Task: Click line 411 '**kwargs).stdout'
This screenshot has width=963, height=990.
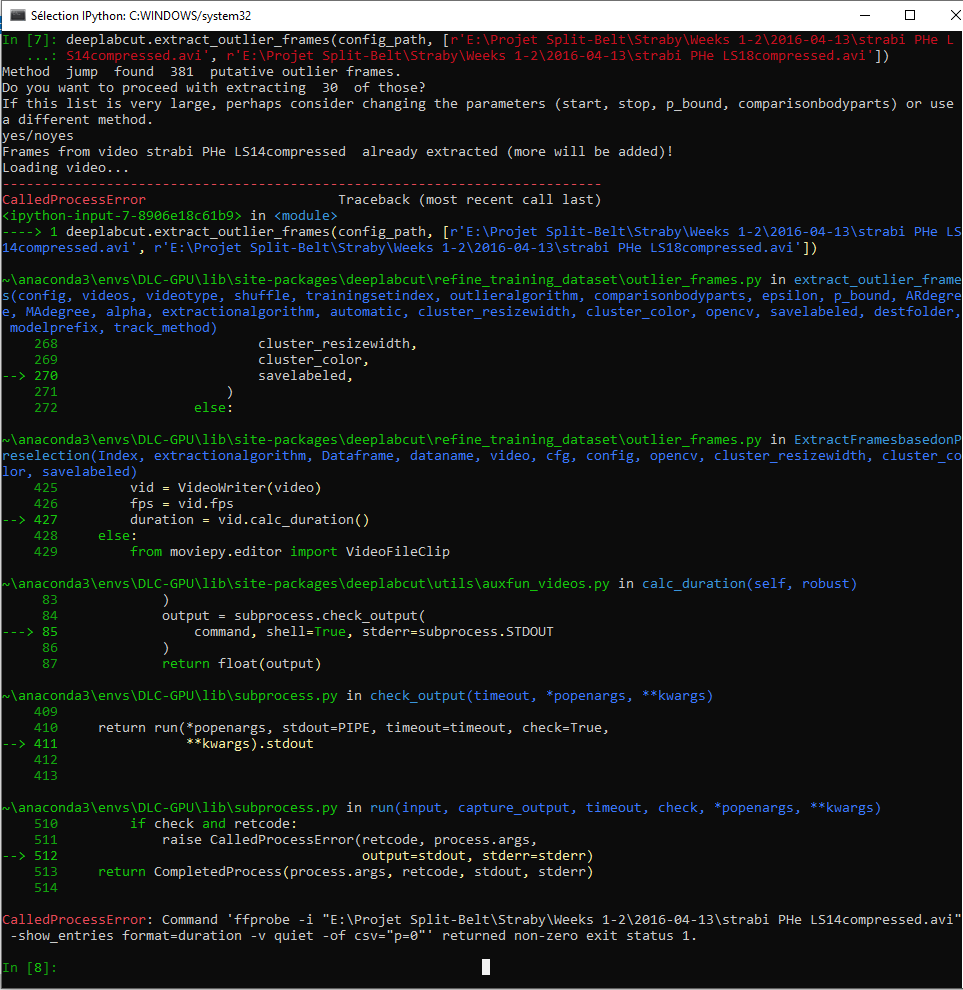Action: [x=158, y=744]
